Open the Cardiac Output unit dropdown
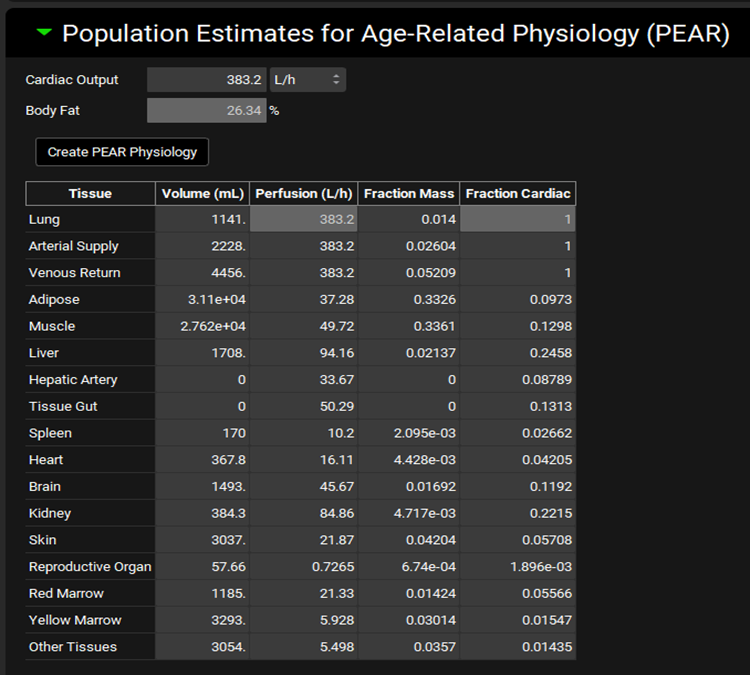This screenshot has height=675, width=750. click(307, 80)
